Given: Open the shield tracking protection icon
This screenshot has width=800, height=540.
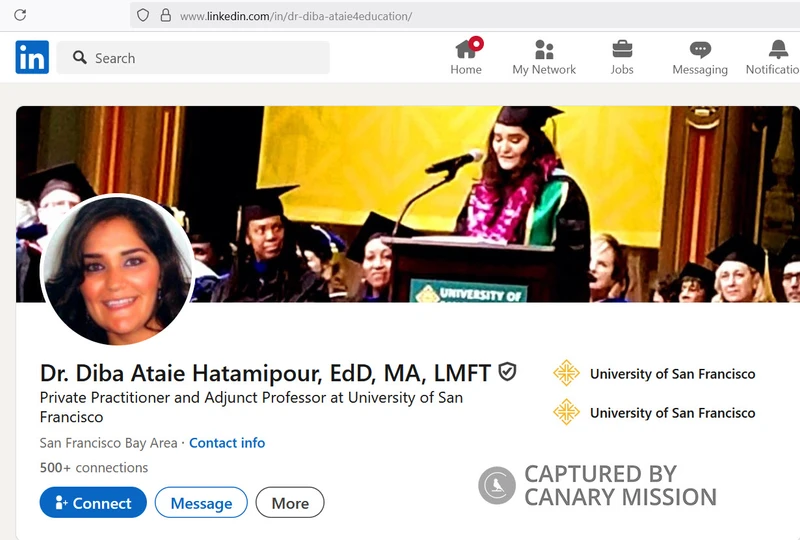Looking at the screenshot, I should tap(143, 15).
